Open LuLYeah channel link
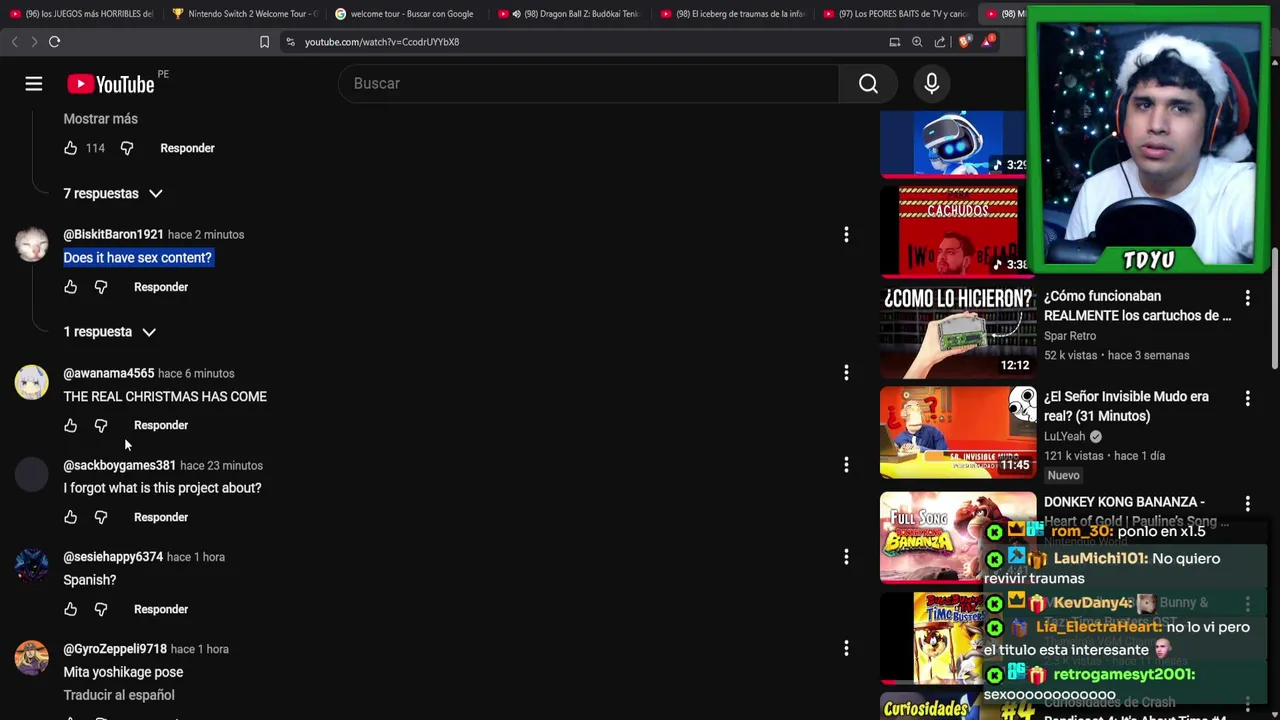This screenshot has width=1280, height=720. click(x=1064, y=436)
